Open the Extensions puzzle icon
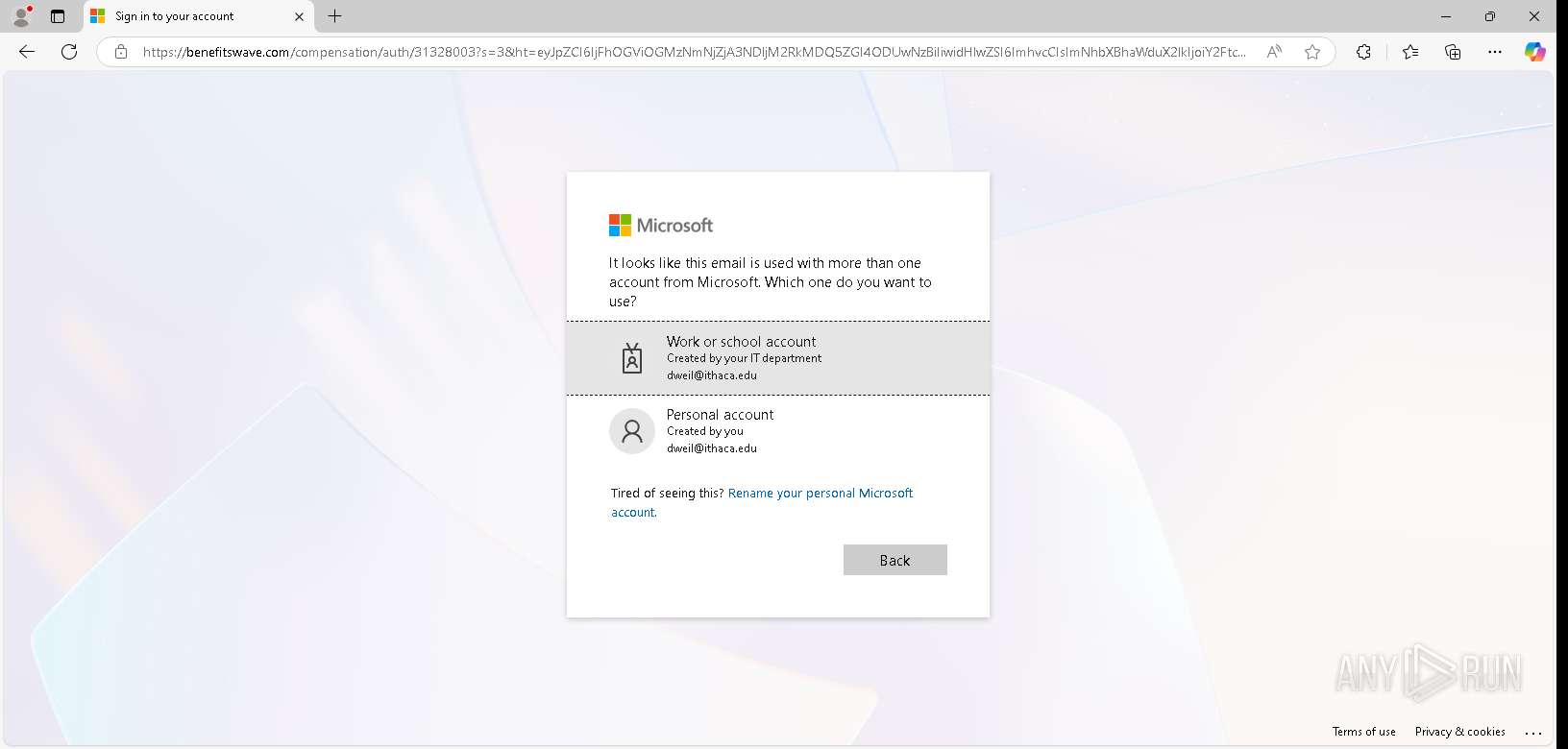 tap(1363, 52)
